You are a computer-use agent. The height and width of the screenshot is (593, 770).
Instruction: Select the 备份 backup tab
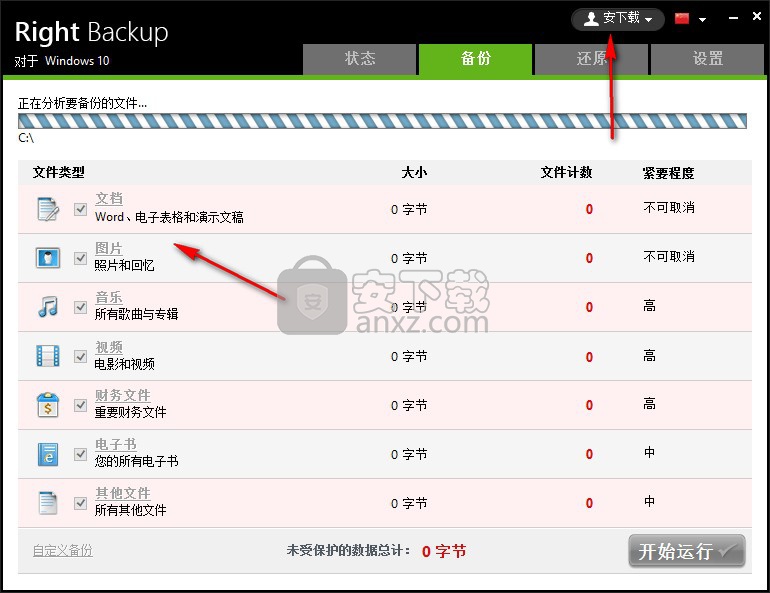(x=475, y=59)
